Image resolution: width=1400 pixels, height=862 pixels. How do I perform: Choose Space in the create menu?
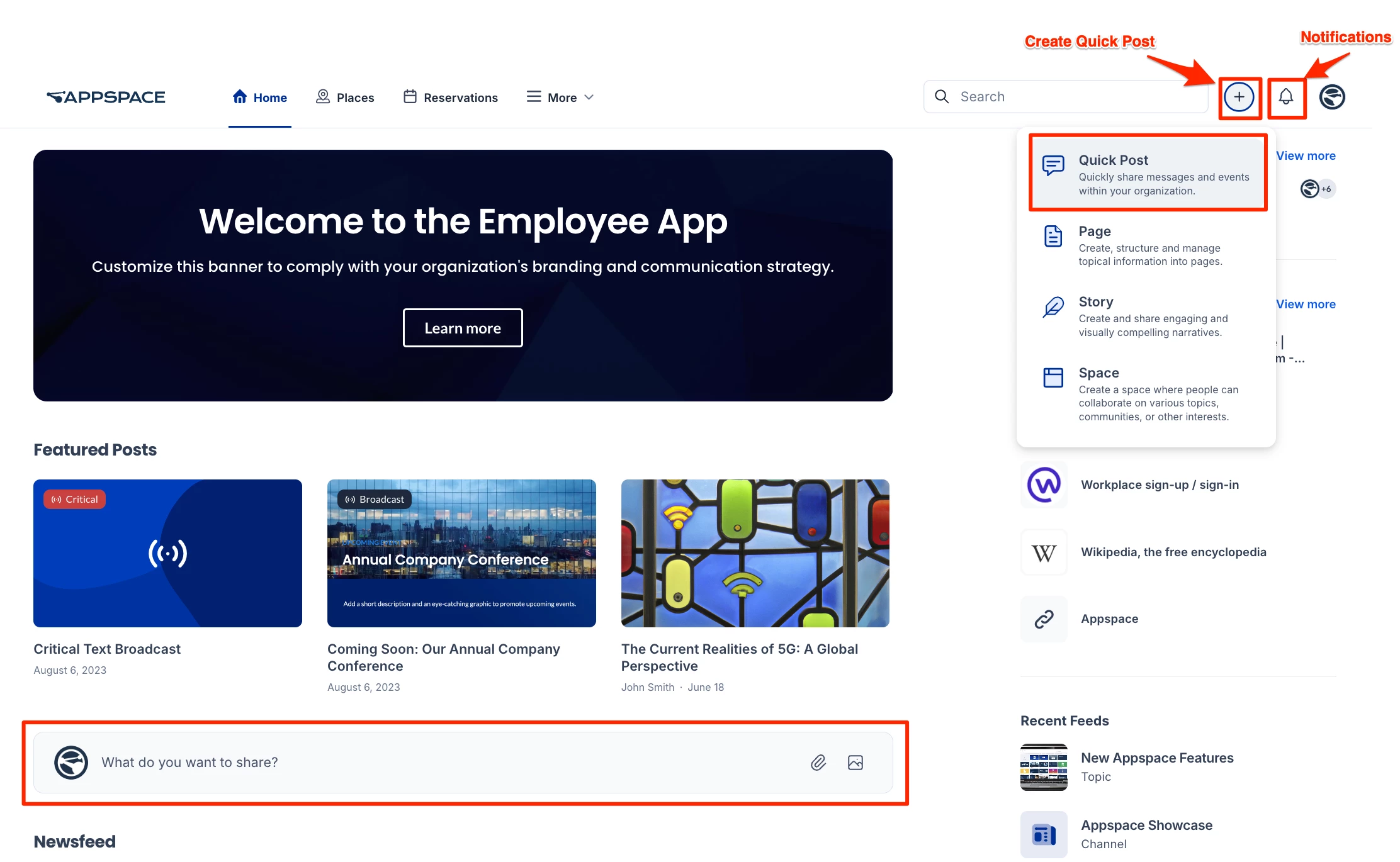pyautogui.click(x=1147, y=393)
